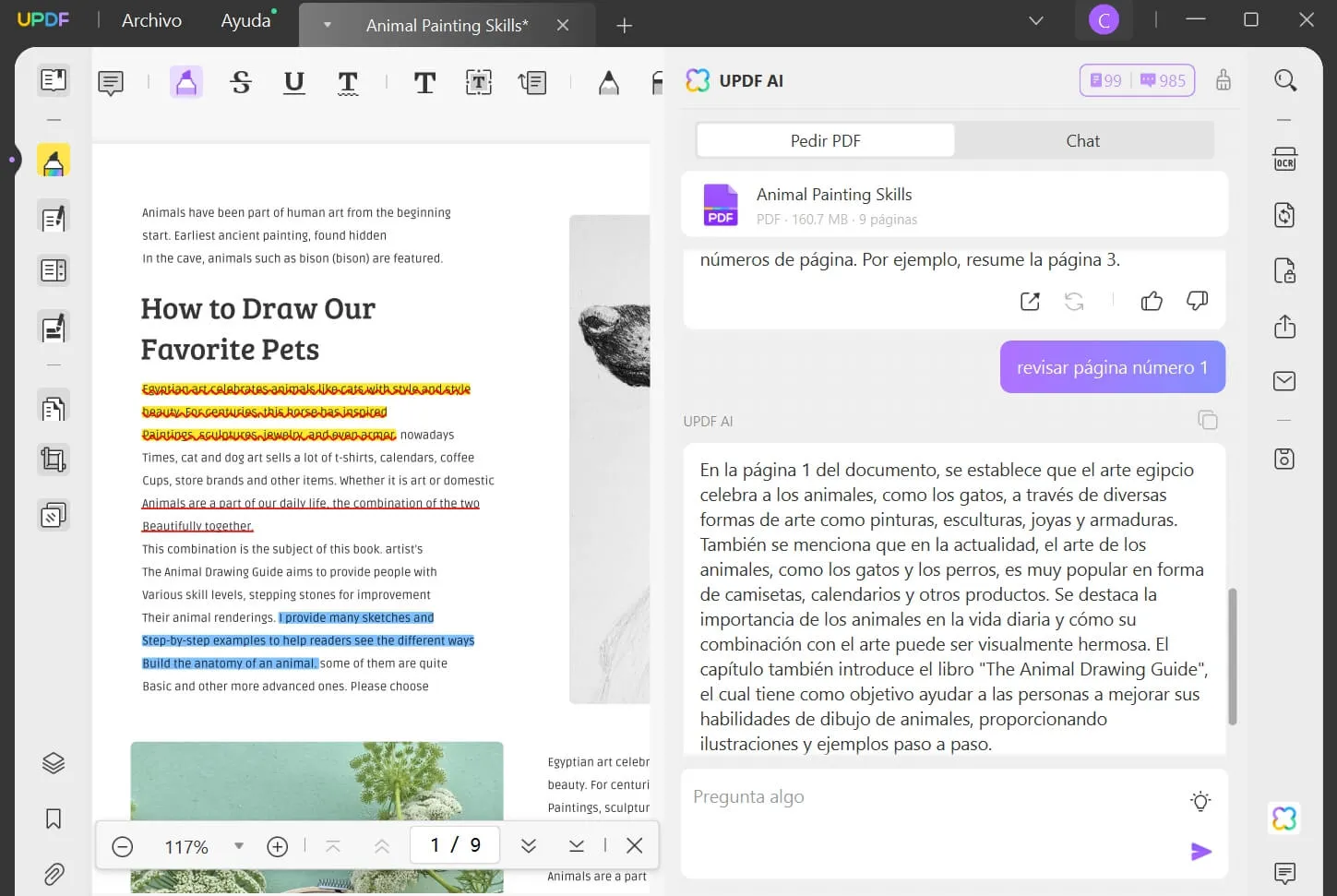Run OCR recognition from right sidebar
Image resolution: width=1337 pixels, height=896 pixels.
(x=1285, y=159)
